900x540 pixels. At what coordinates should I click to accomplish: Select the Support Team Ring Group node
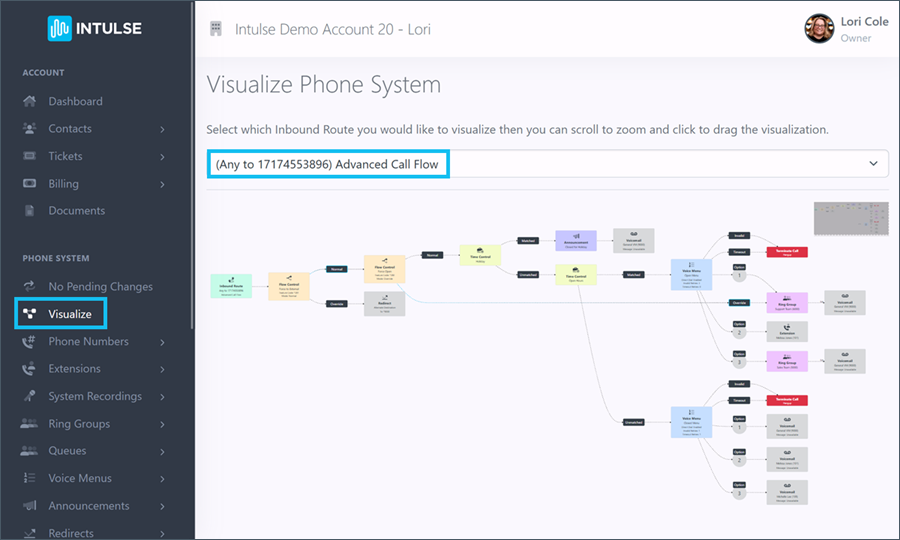[787, 302]
